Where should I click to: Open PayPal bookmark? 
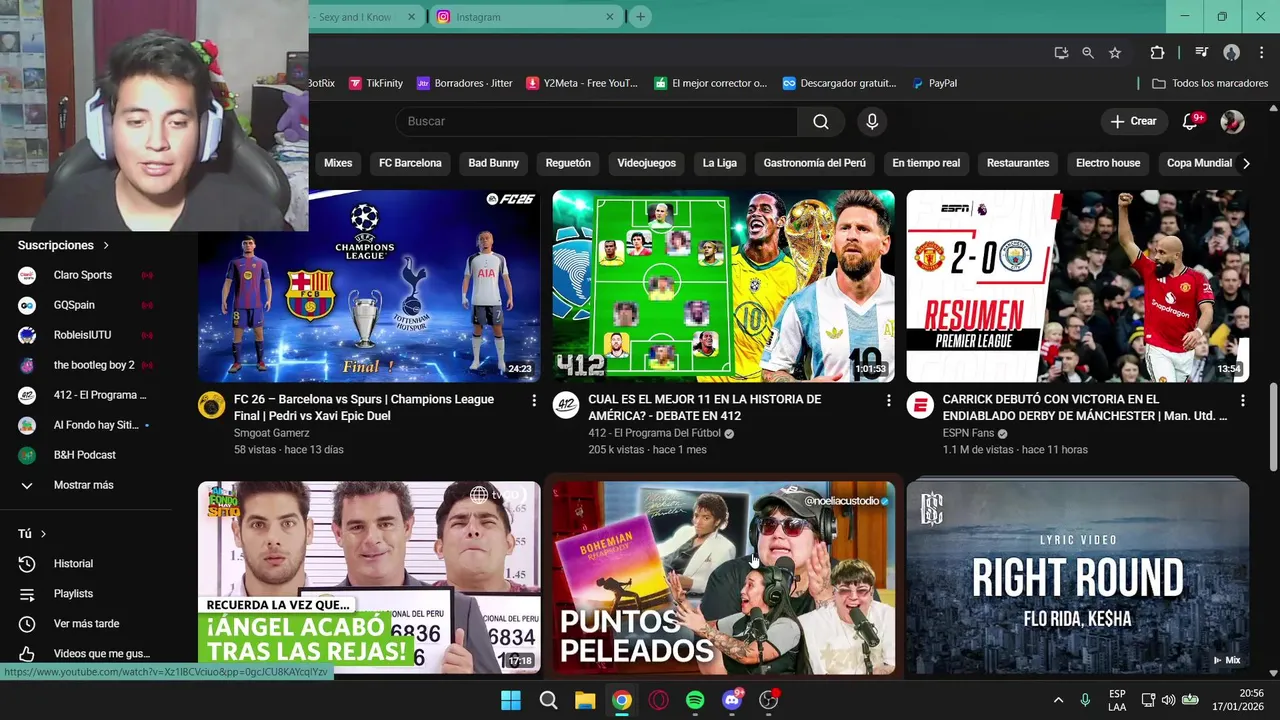pyautogui.click(x=934, y=83)
